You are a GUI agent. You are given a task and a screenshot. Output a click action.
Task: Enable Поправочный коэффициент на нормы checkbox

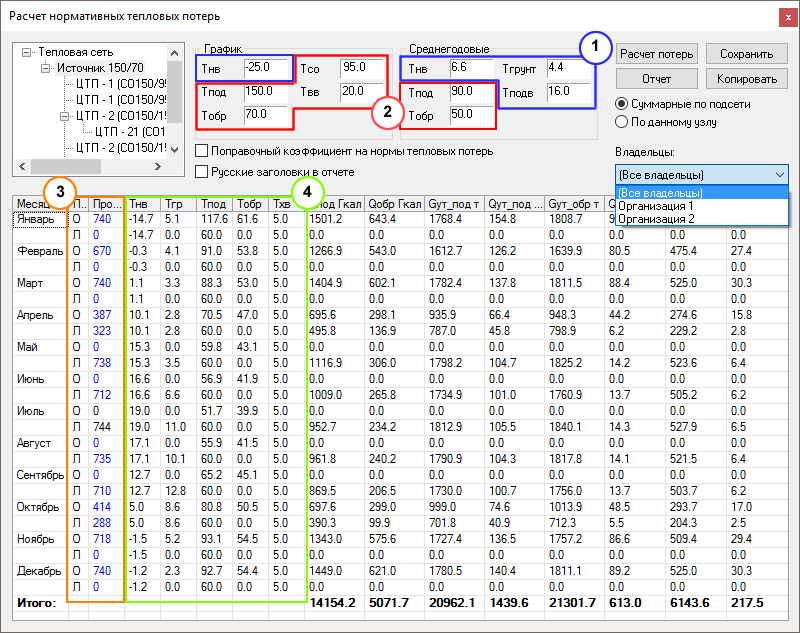click(203, 151)
